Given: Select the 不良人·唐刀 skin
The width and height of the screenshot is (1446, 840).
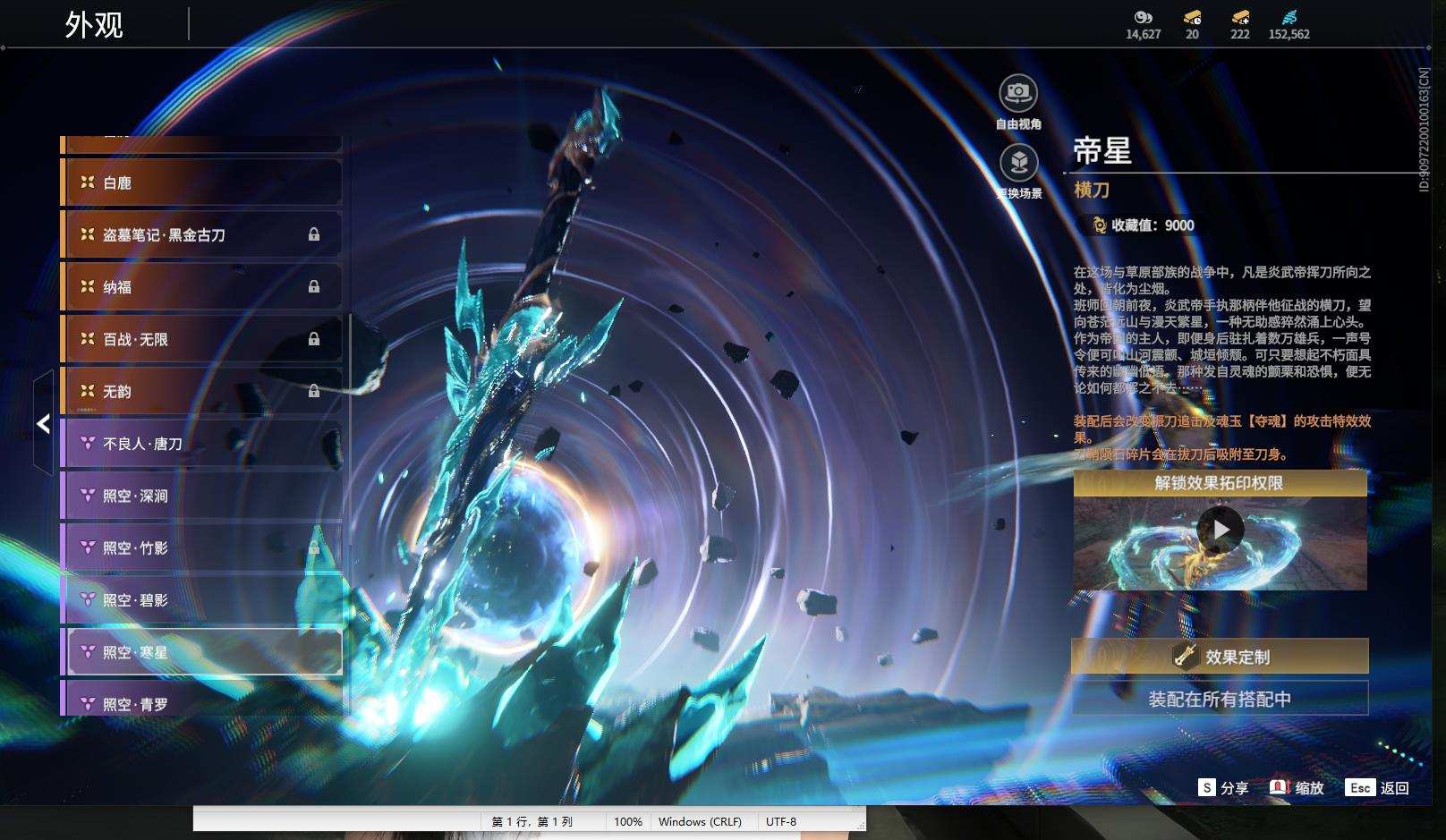Looking at the screenshot, I should (201, 444).
